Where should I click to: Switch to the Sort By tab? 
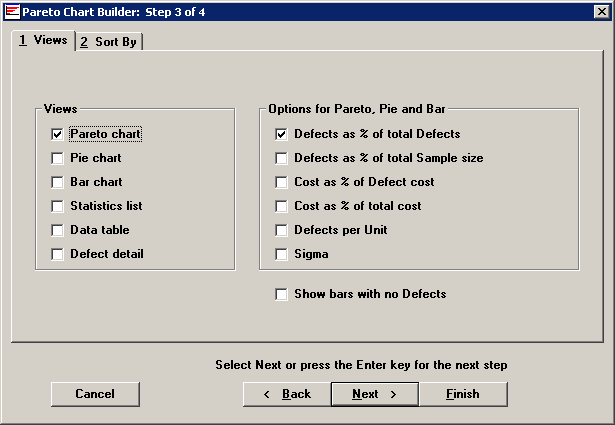click(110, 41)
